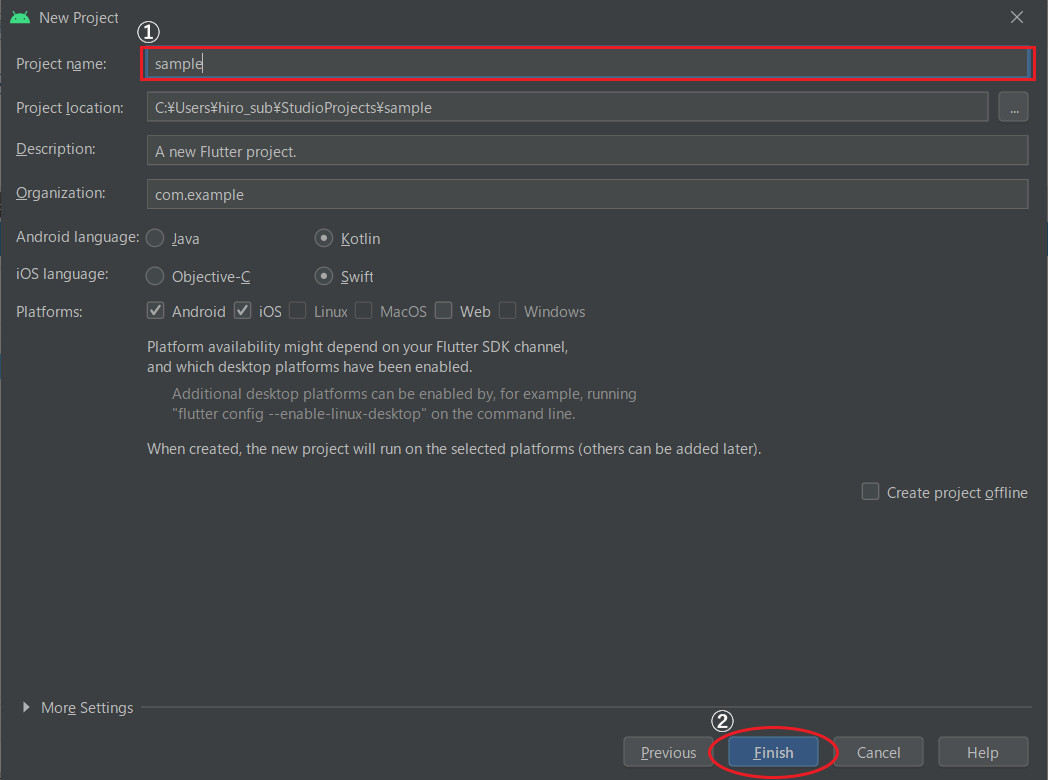Image resolution: width=1048 pixels, height=780 pixels.
Task: Toggle the iOS platform checkbox
Action: tap(243, 311)
